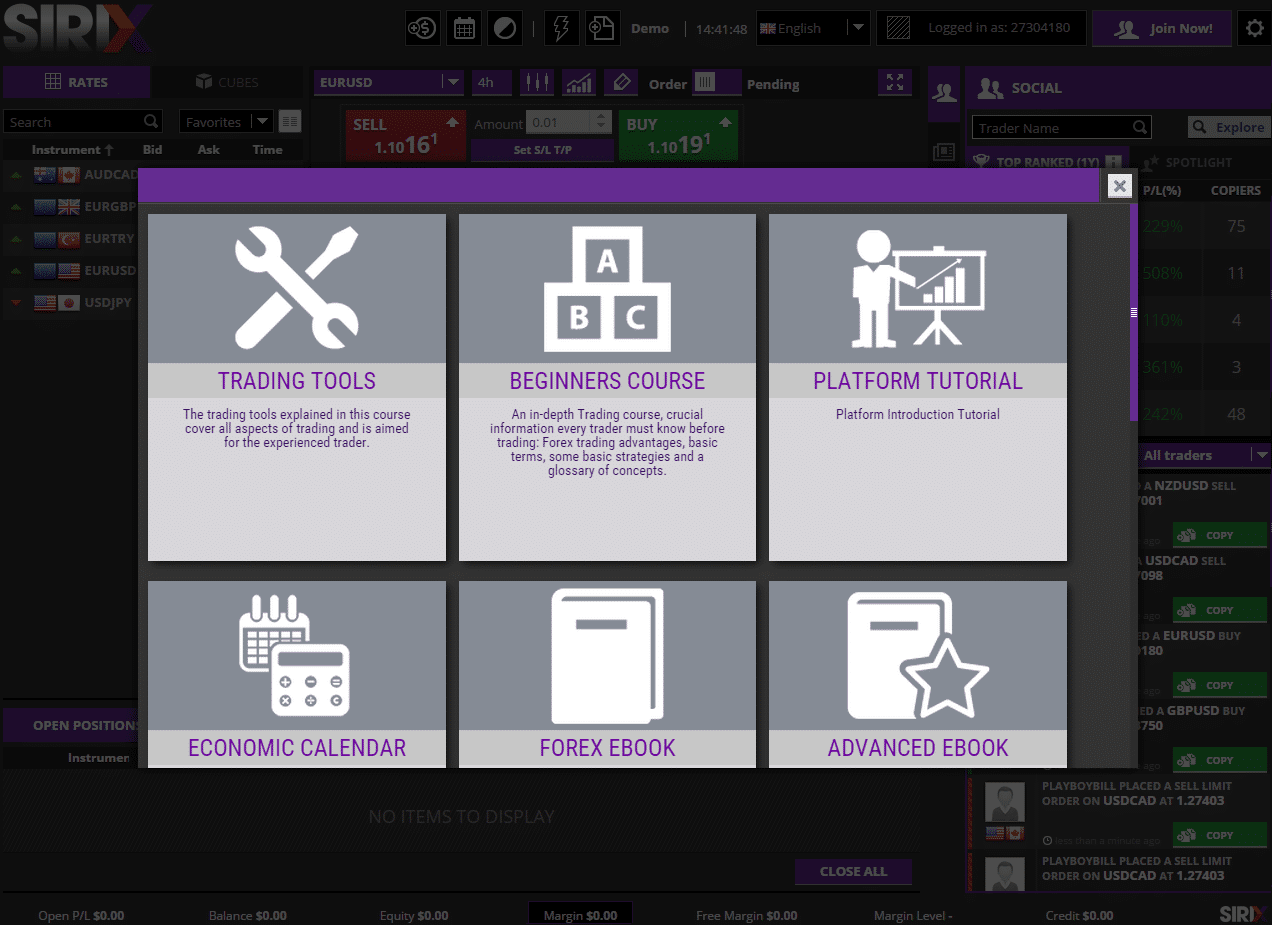Image resolution: width=1272 pixels, height=925 pixels.
Task: Toggle the Order/Pending switch
Action: tap(716, 83)
